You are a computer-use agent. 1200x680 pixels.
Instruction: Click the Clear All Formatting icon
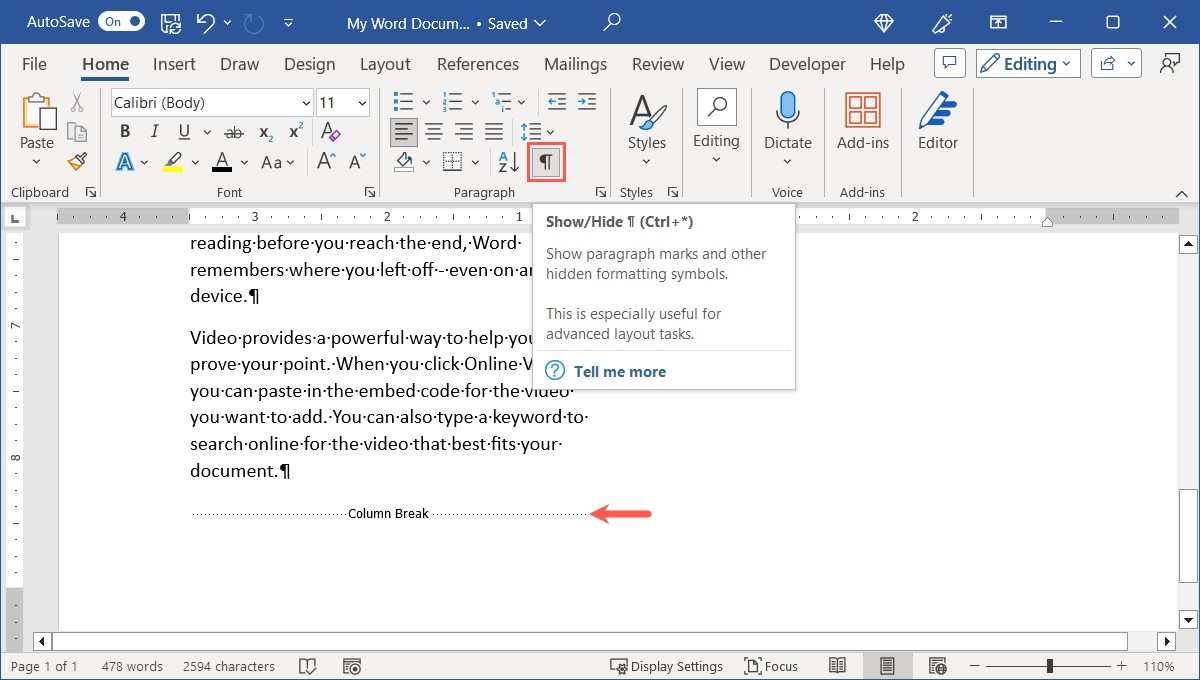tap(329, 131)
